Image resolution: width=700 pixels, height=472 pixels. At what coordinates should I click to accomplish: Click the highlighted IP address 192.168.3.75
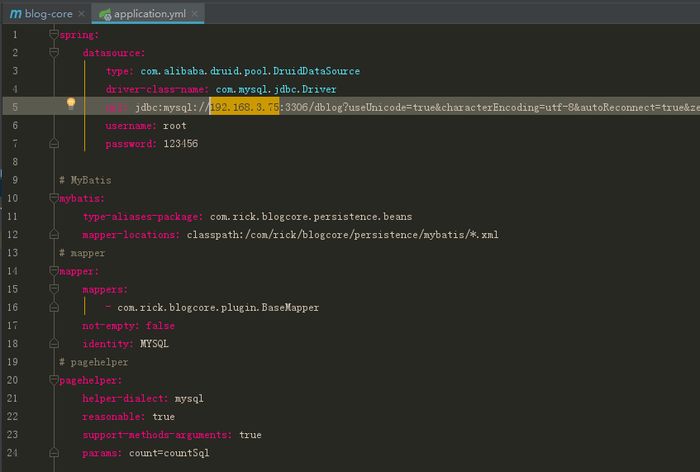click(x=244, y=107)
